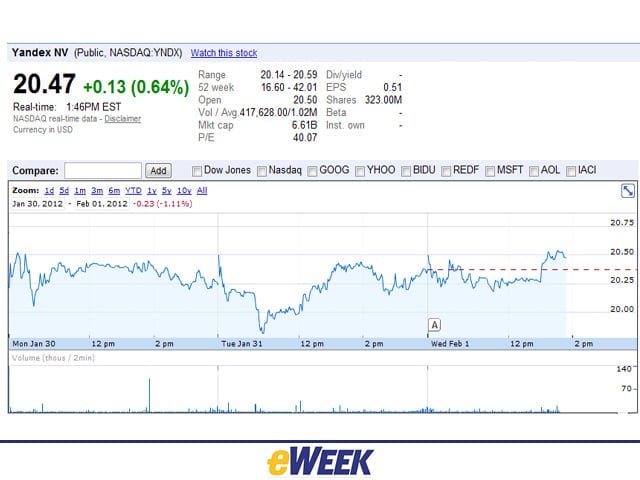Screen dimensions: 640x480
Task: Set chart zoom to 5d
Action: (64, 191)
